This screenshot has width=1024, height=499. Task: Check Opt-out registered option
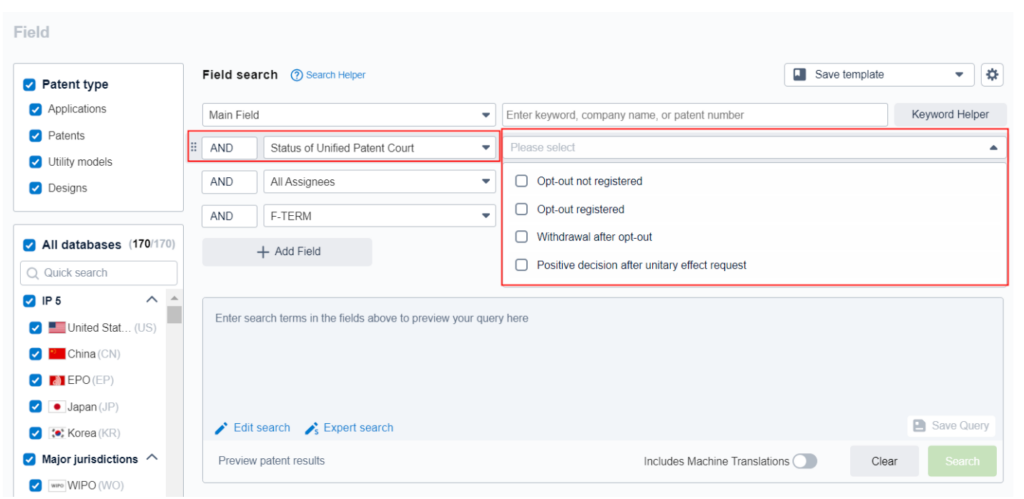[x=521, y=209]
